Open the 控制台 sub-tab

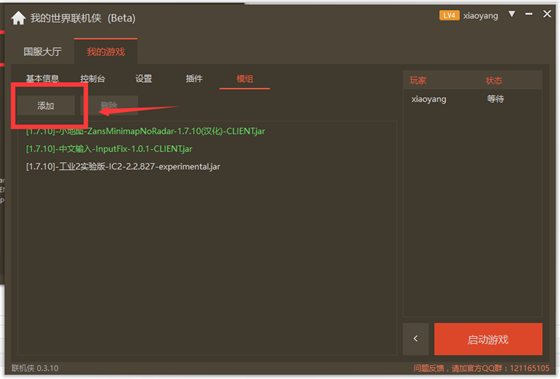click(92, 79)
